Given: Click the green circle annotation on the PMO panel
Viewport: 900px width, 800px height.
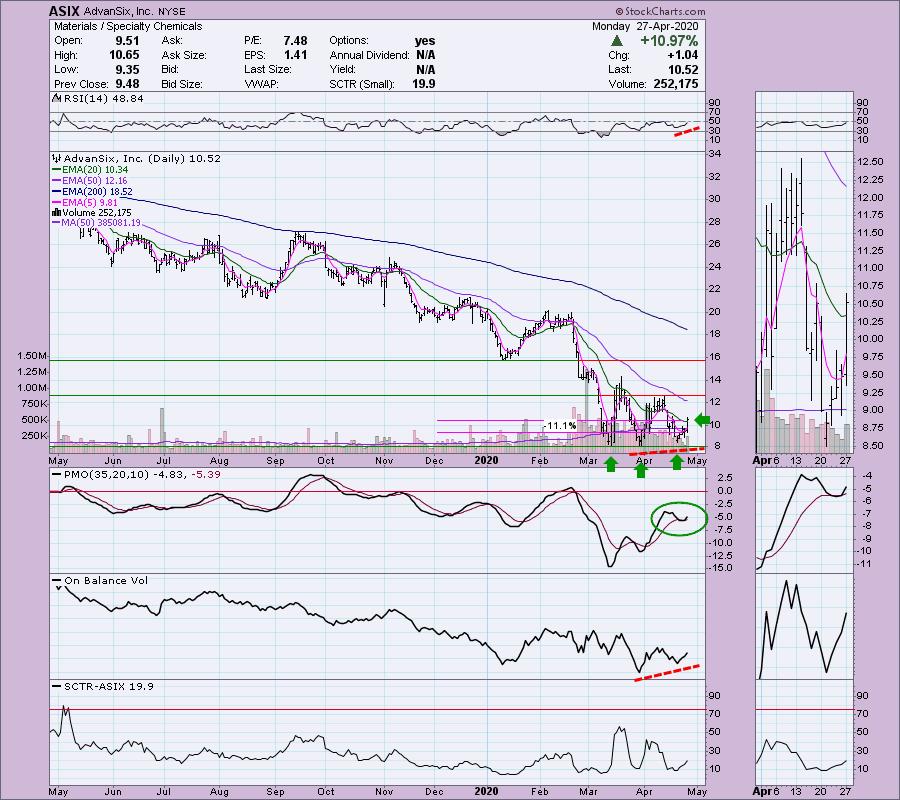Looking at the screenshot, I should click(679, 517).
